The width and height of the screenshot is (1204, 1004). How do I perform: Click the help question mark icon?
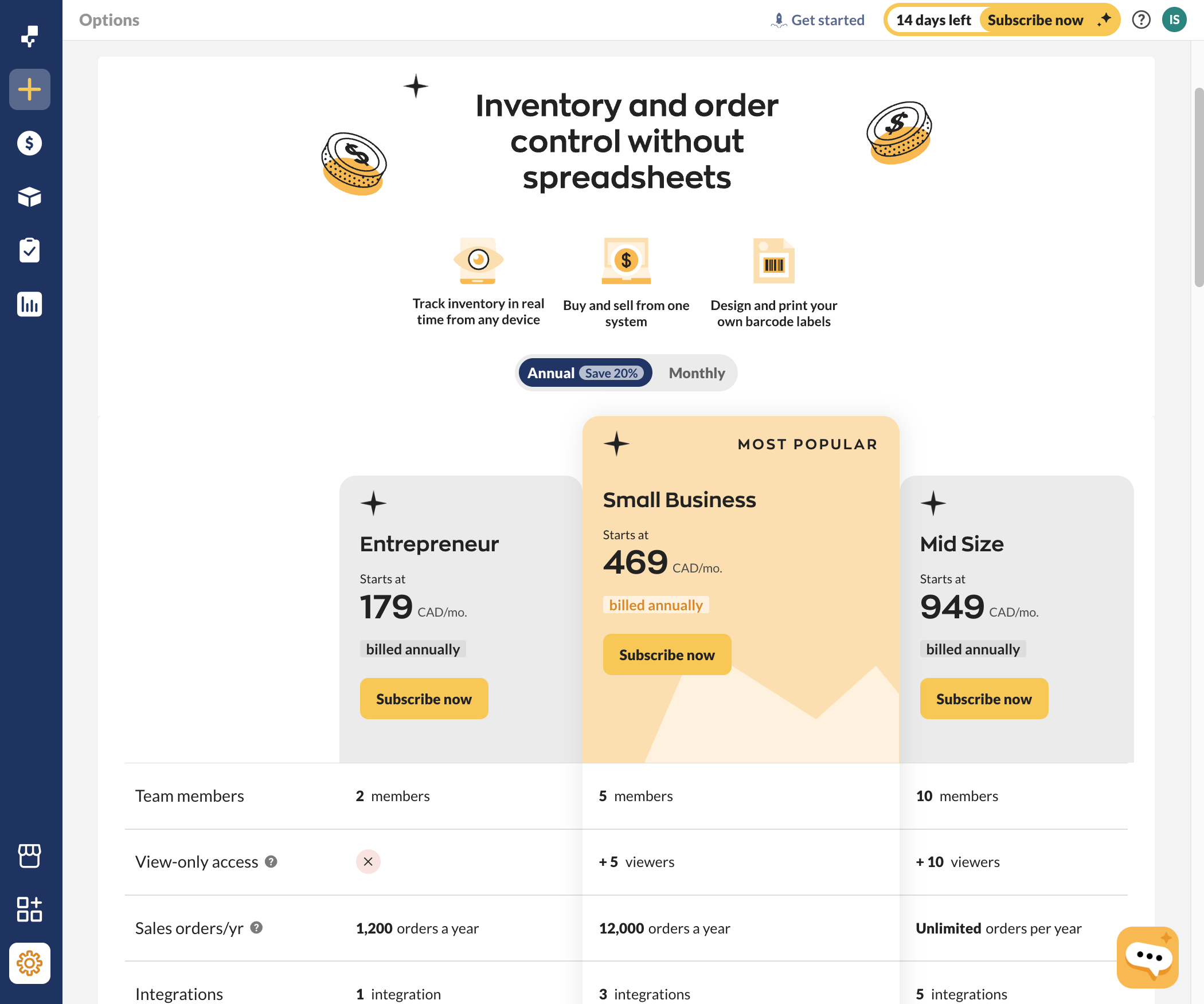(x=1141, y=20)
